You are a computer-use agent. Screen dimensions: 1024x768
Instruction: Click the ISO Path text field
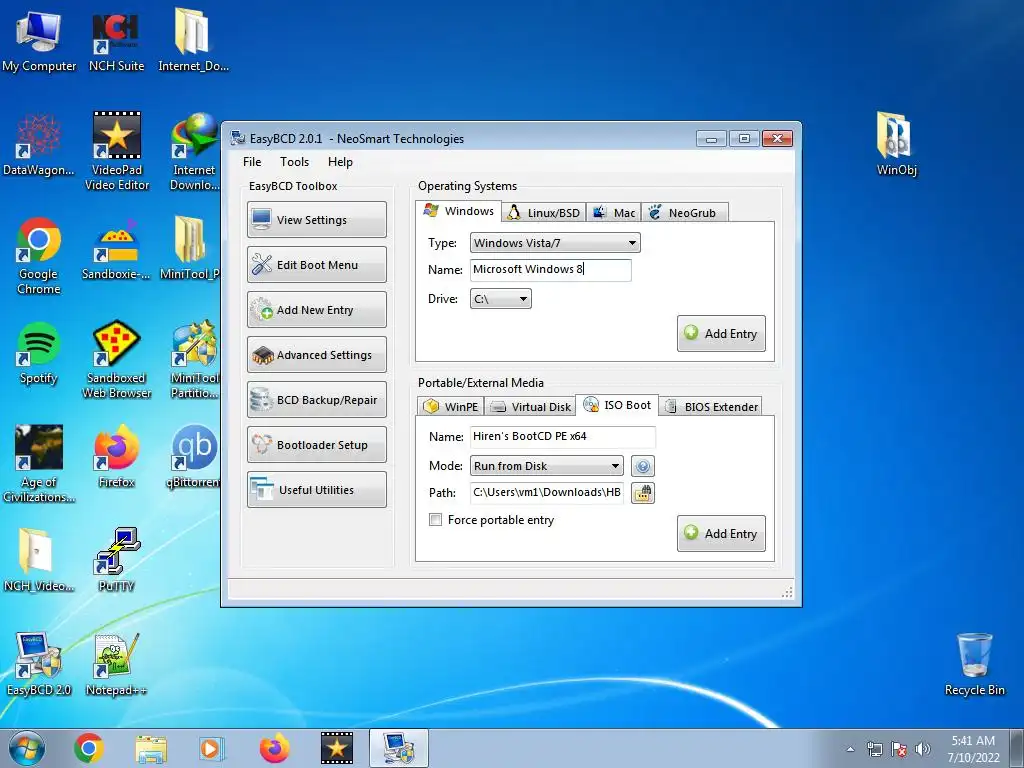point(547,492)
